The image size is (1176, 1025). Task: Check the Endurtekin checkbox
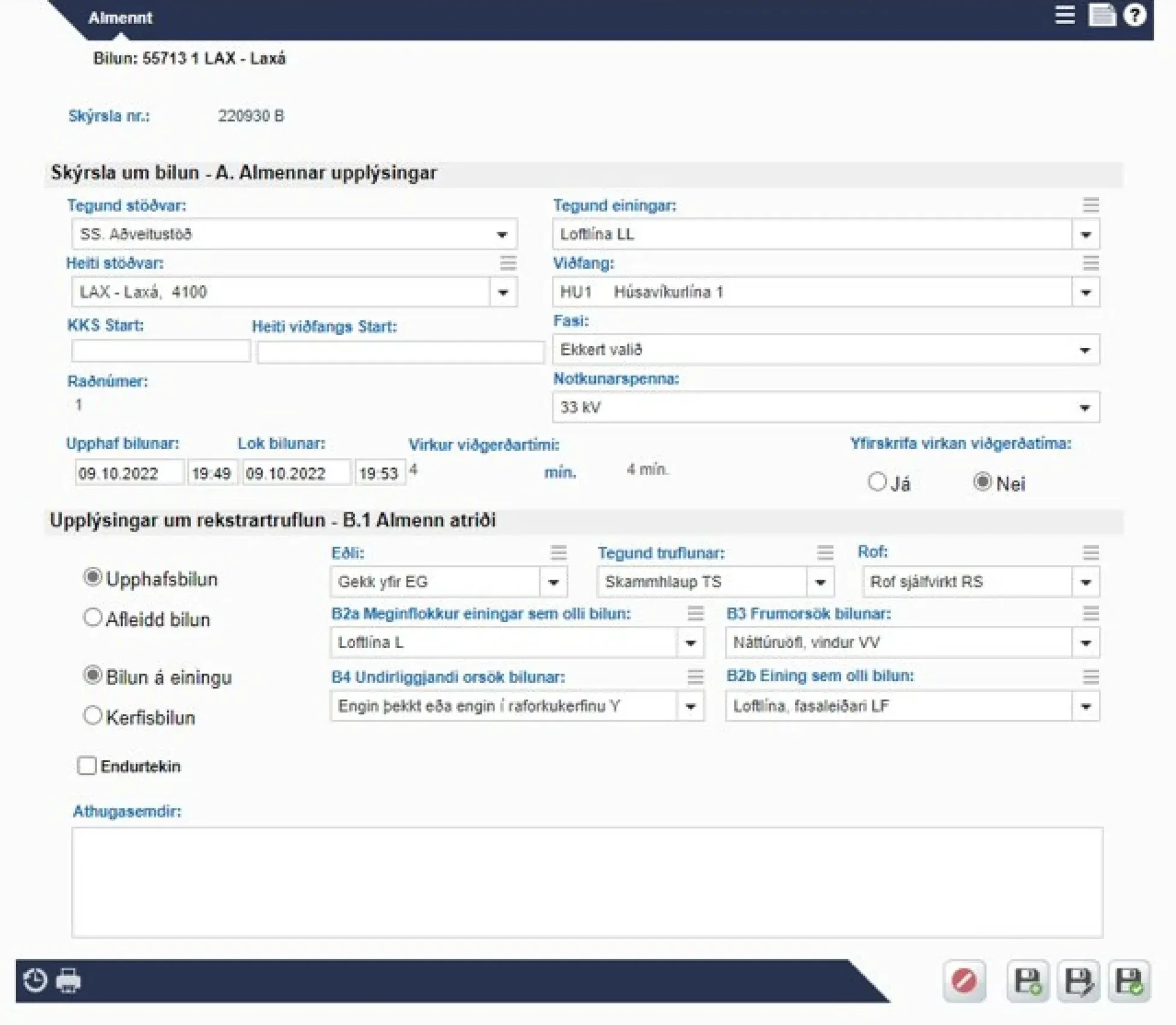point(87,766)
